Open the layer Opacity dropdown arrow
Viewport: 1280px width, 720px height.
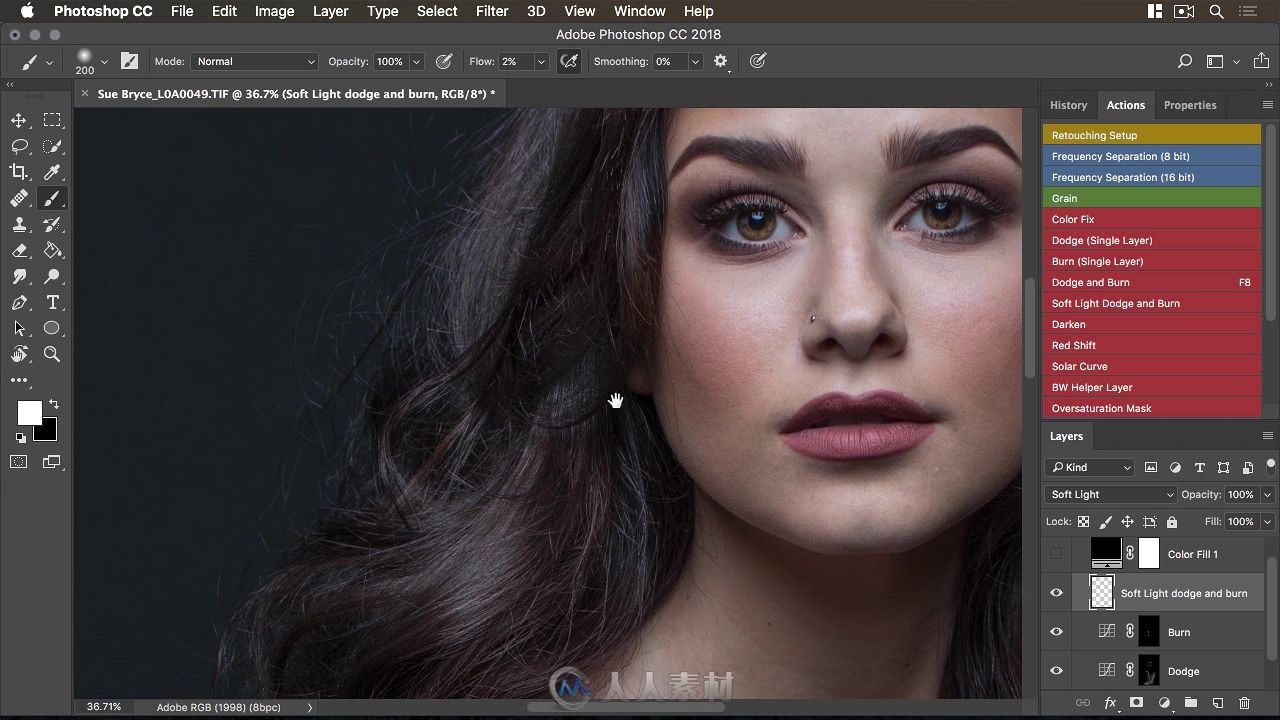point(1267,494)
